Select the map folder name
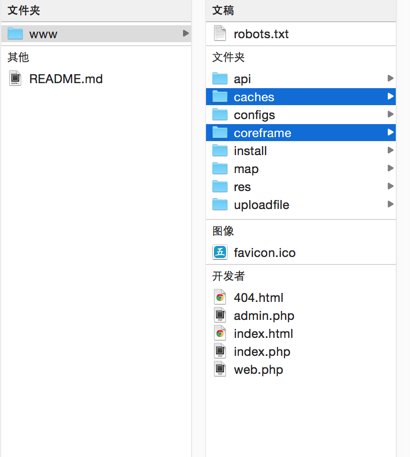The width and height of the screenshot is (410, 457). pyautogui.click(x=246, y=169)
